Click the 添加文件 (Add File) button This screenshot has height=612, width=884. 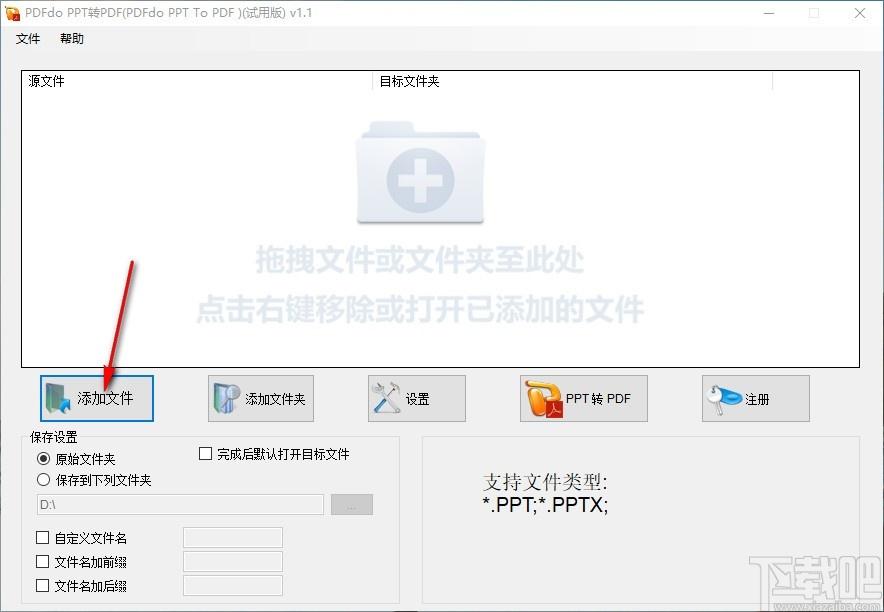pos(97,398)
